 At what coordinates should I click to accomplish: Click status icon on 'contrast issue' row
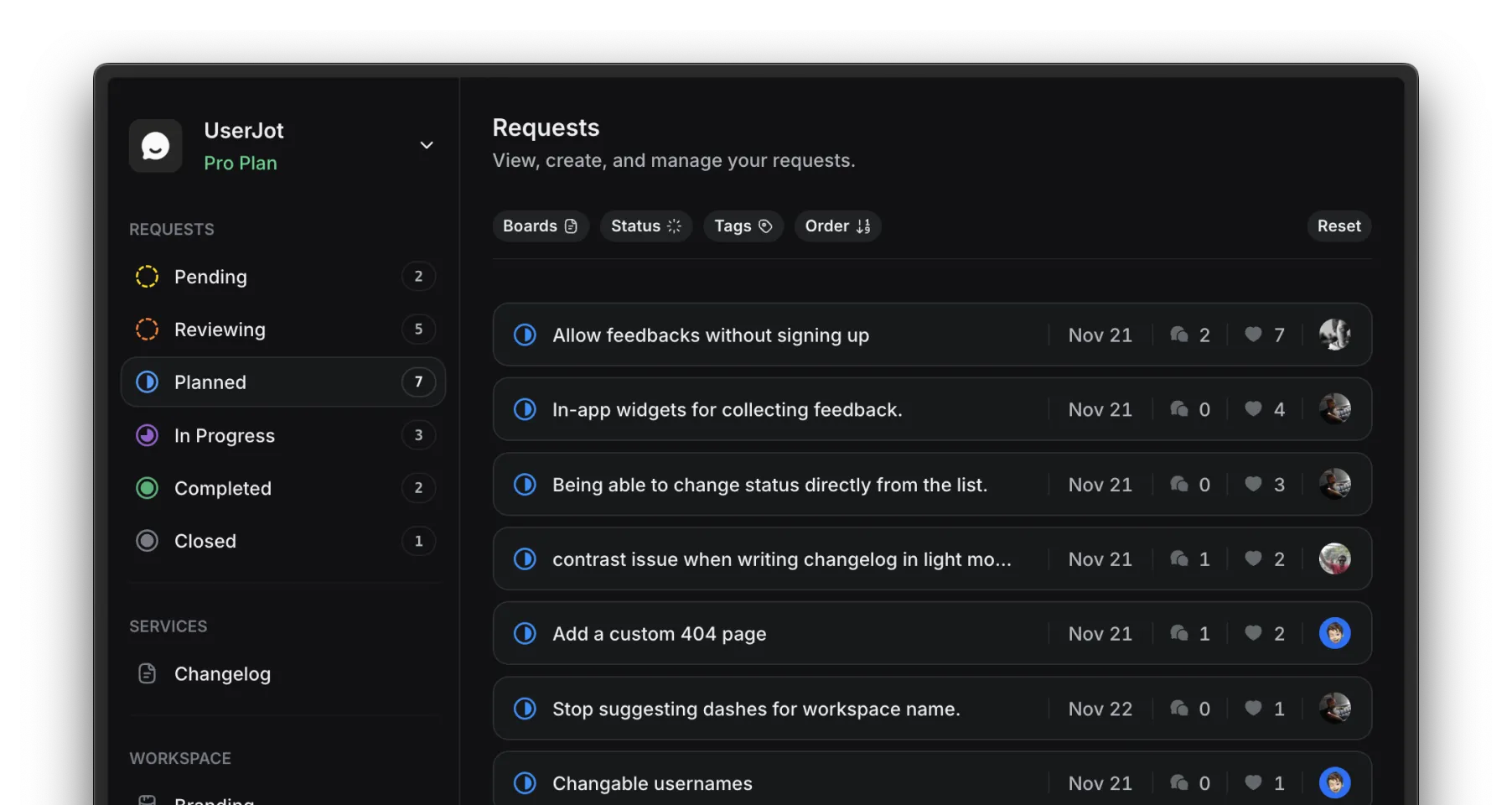point(526,559)
